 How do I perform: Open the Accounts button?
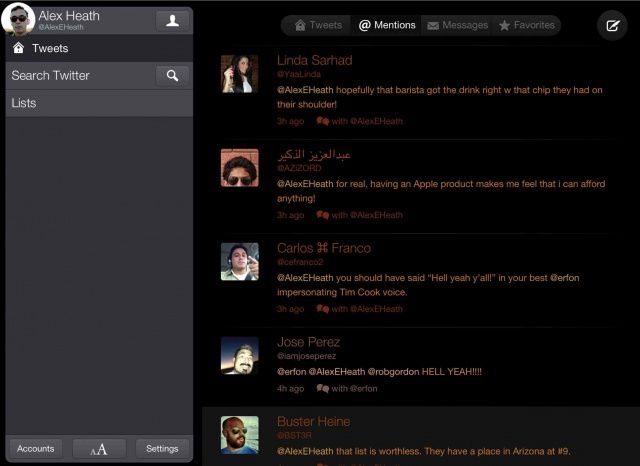point(36,448)
